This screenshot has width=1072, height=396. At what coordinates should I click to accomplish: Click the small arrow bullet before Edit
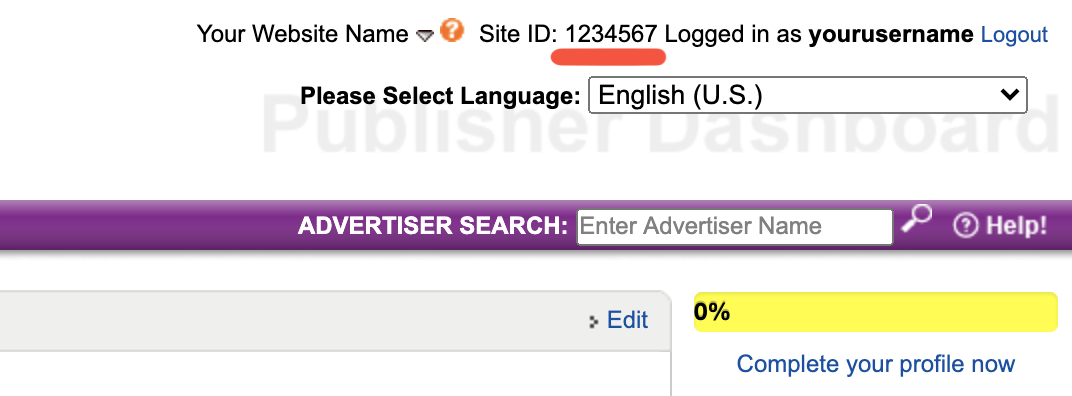click(x=593, y=321)
